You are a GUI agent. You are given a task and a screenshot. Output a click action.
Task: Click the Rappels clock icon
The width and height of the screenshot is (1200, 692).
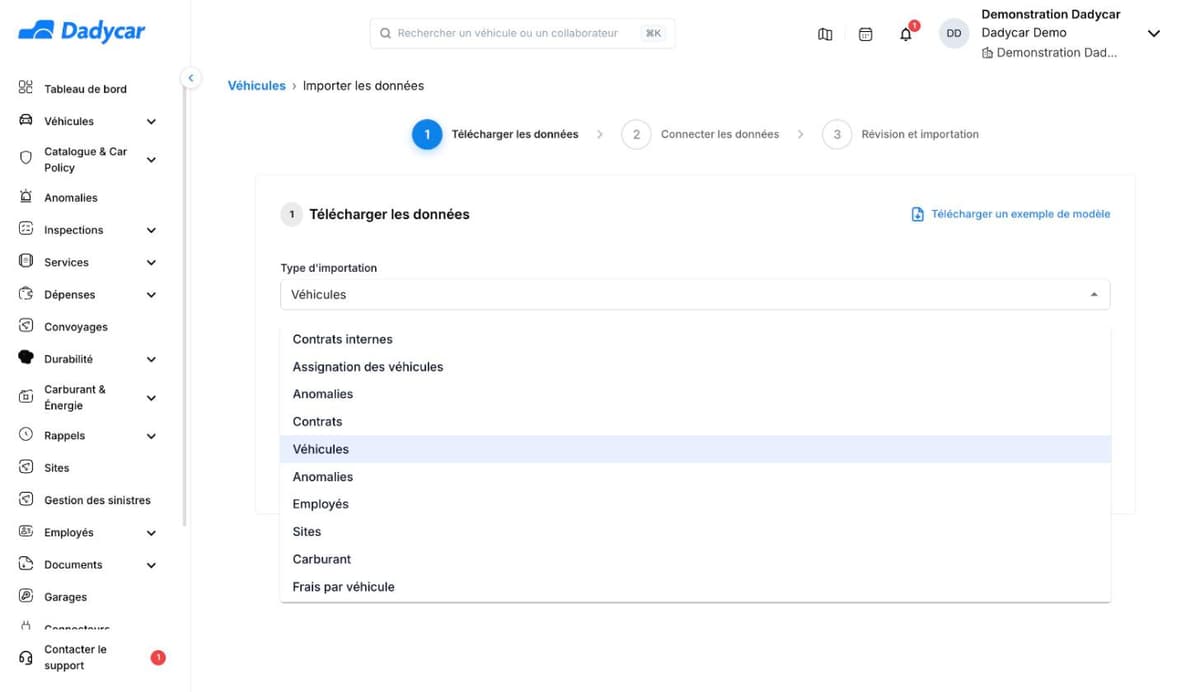pos(26,435)
